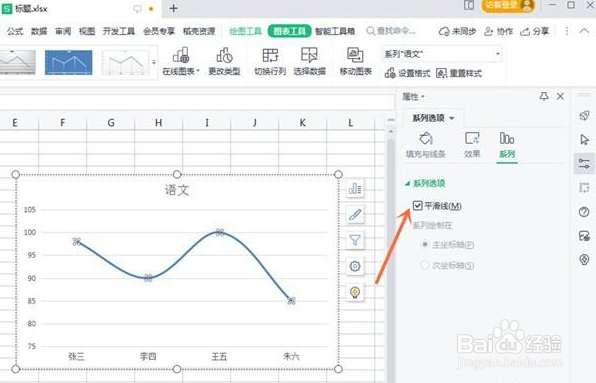
Task: Click the 王五 data point on line
Action: point(219,232)
